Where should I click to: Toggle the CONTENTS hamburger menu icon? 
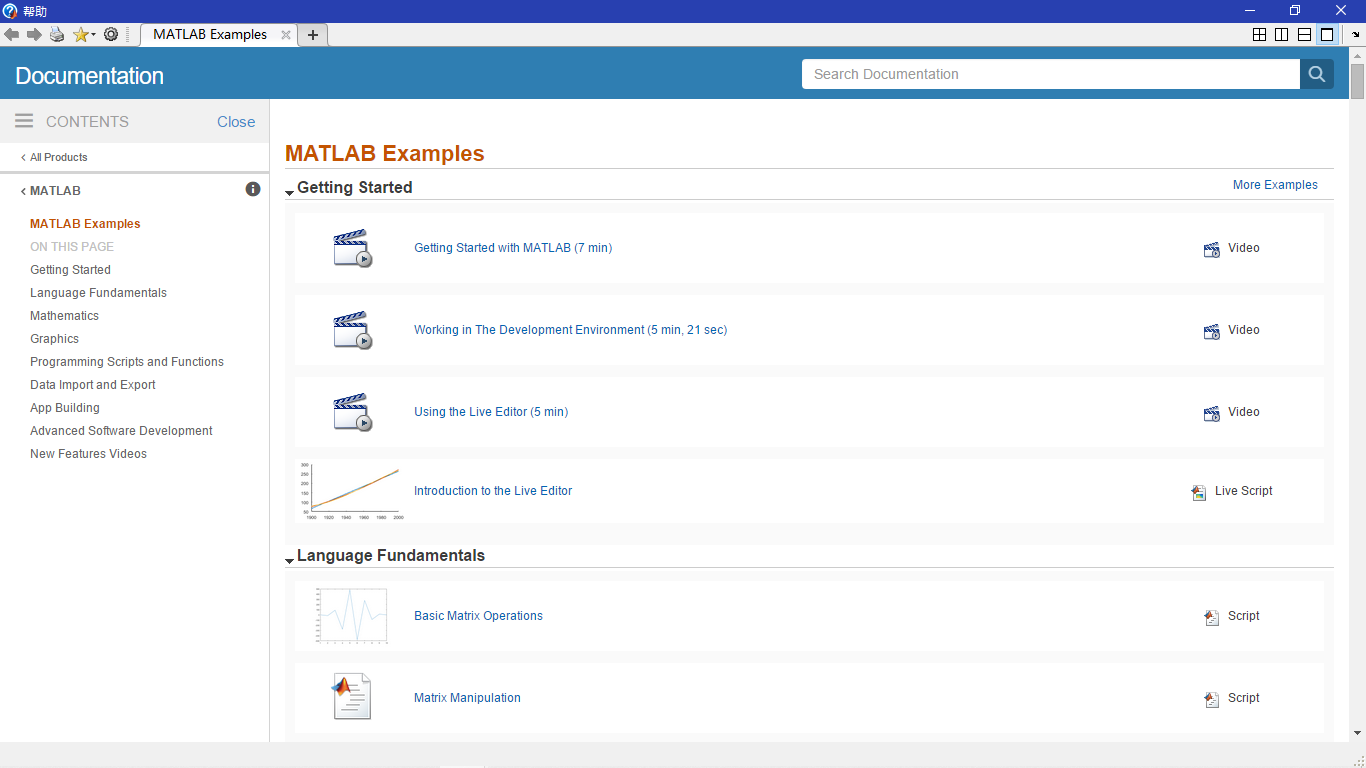coord(24,121)
